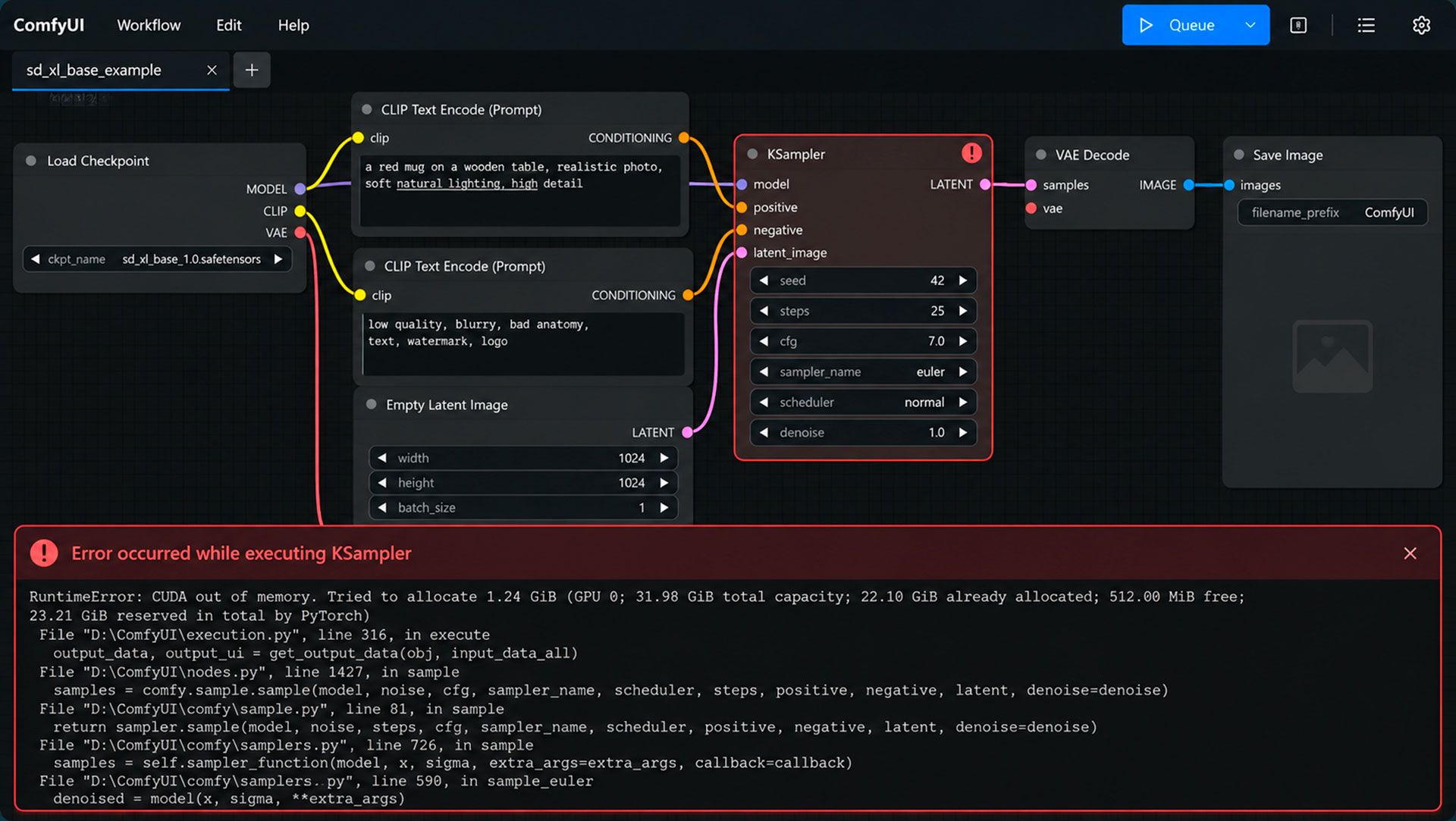Increase the cfg value

click(963, 341)
